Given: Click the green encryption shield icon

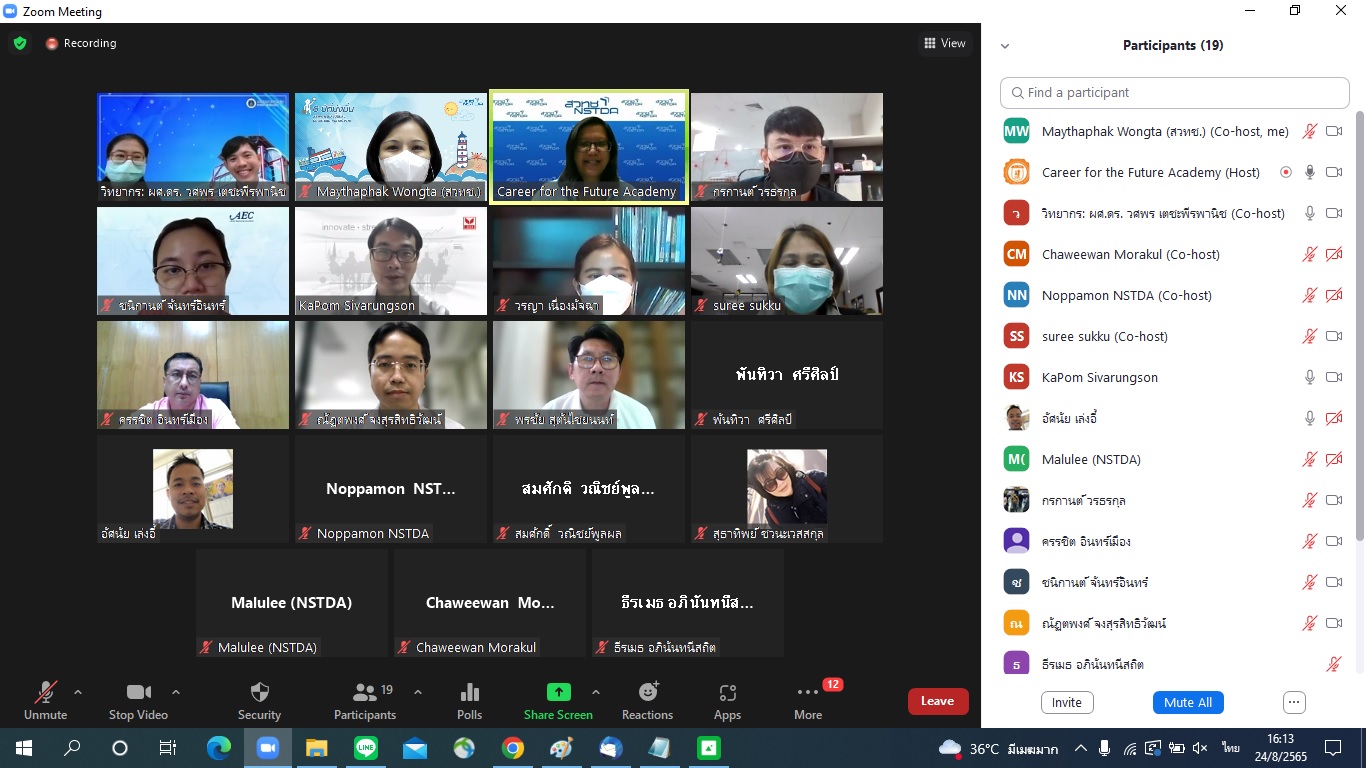Looking at the screenshot, I should [20, 43].
